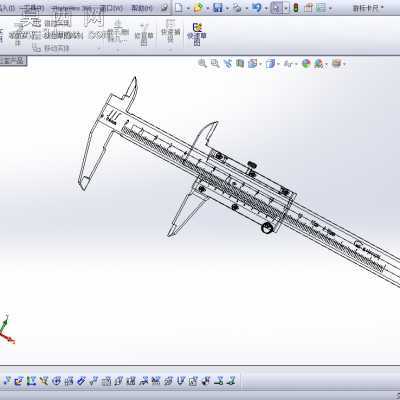This screenshot has width=400, height=400.
Task: Start Rapid Sketch (快速草图) tool
Action: click(197, 34)
